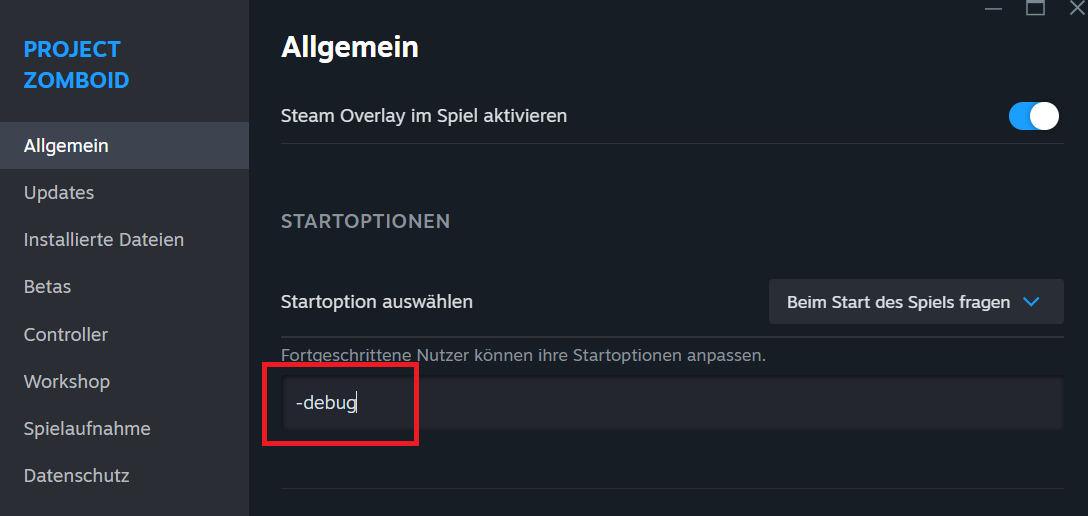Maximize the properties window
Image resolution: width=1088 pixels, height=516 pixels.
pos(1035,8)
